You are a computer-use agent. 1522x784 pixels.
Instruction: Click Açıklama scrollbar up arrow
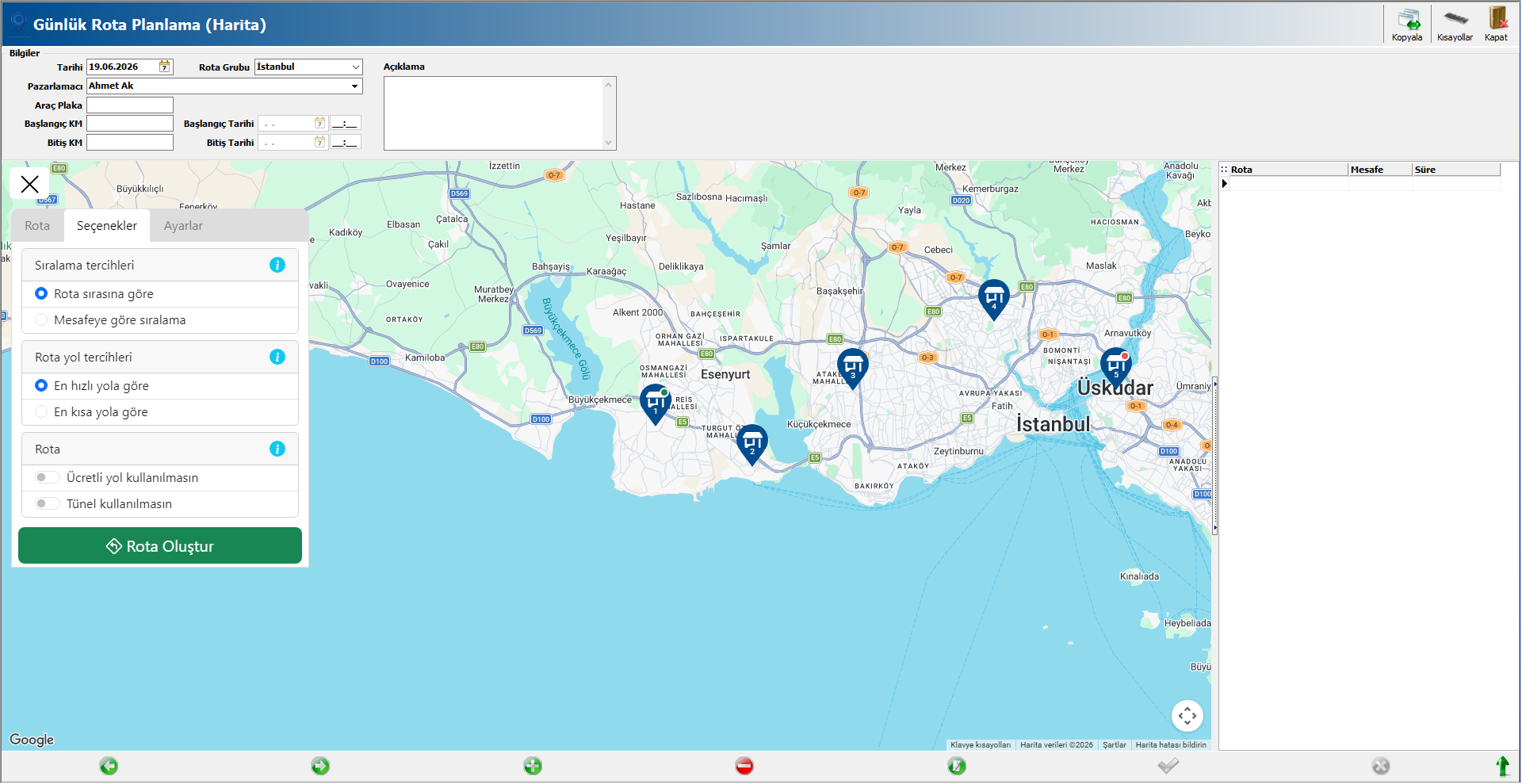pyautogui.click(x=609, y=84)
